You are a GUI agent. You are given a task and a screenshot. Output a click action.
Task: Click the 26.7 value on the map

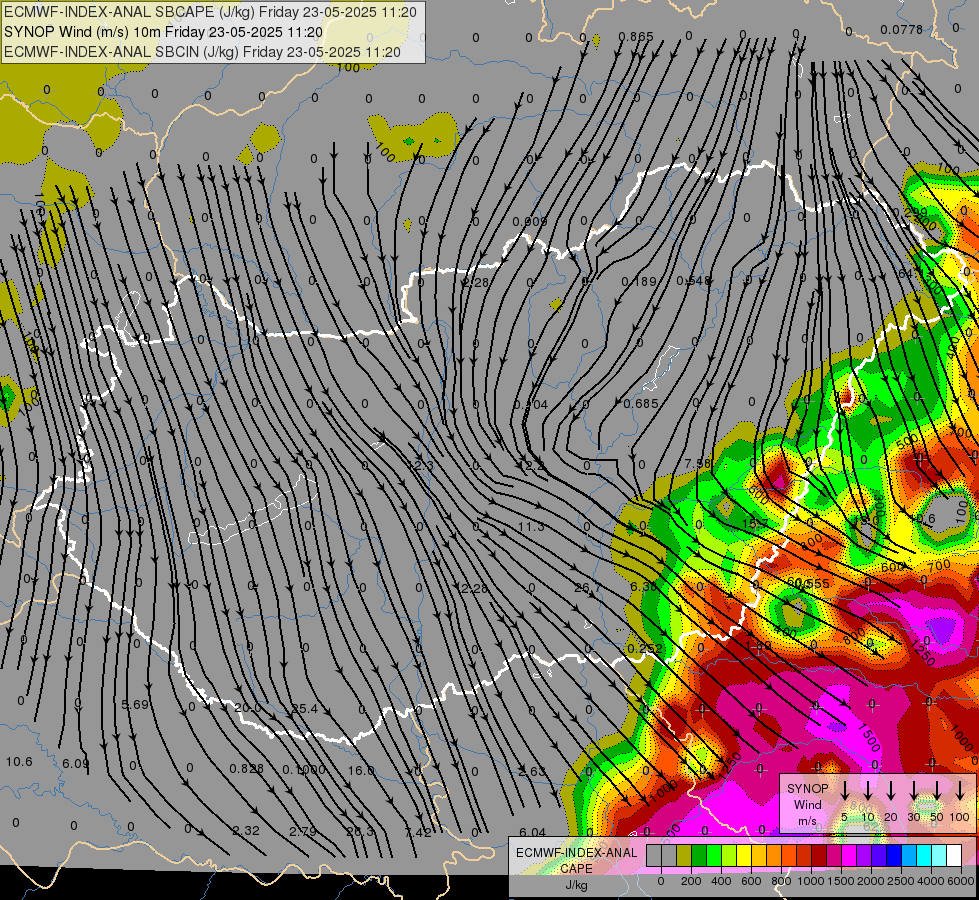pyautogui.click(x=587, y=588)
